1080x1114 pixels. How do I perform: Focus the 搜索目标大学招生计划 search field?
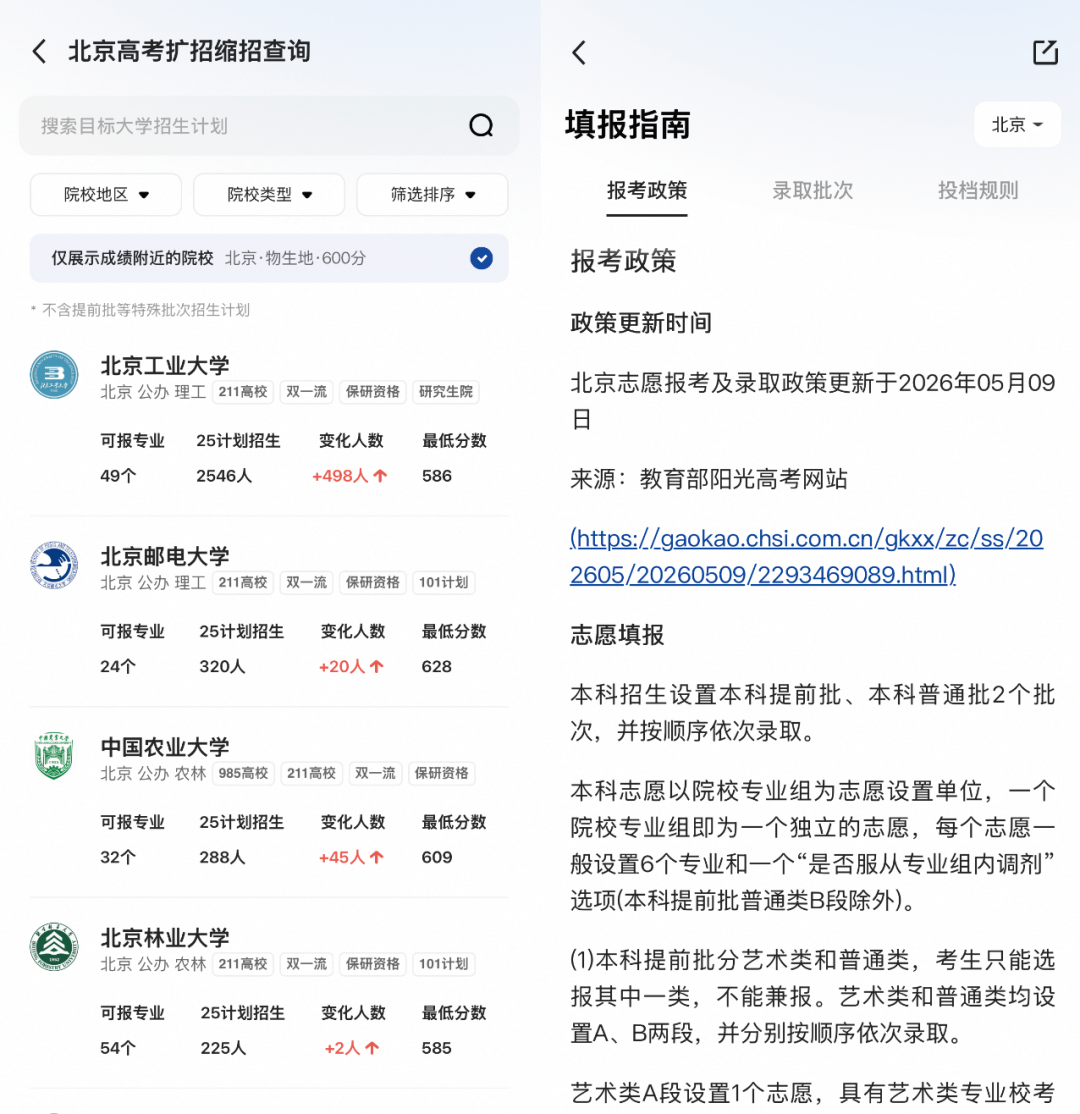coord(269,126)
